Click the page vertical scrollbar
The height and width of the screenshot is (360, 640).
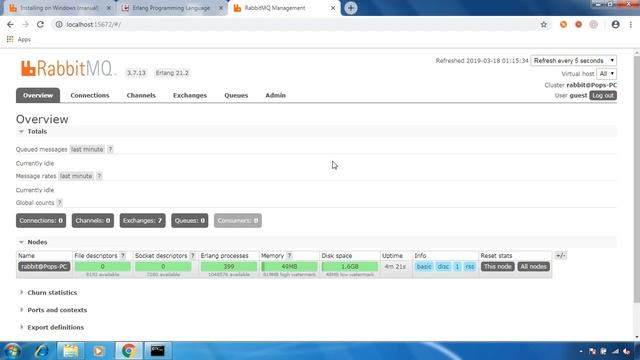[x=636, y=180]
